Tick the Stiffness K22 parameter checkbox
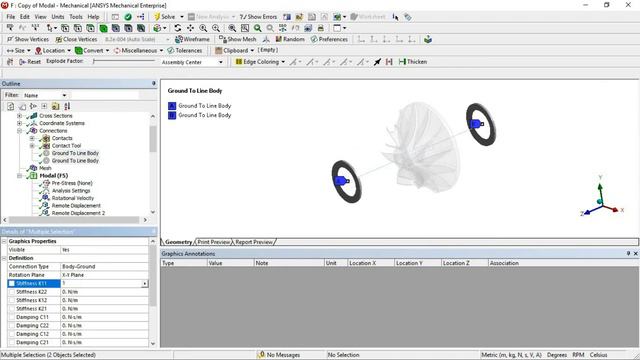Image resolution: width=640 pixels, height=360 pixels. click(x=11, y=292)
